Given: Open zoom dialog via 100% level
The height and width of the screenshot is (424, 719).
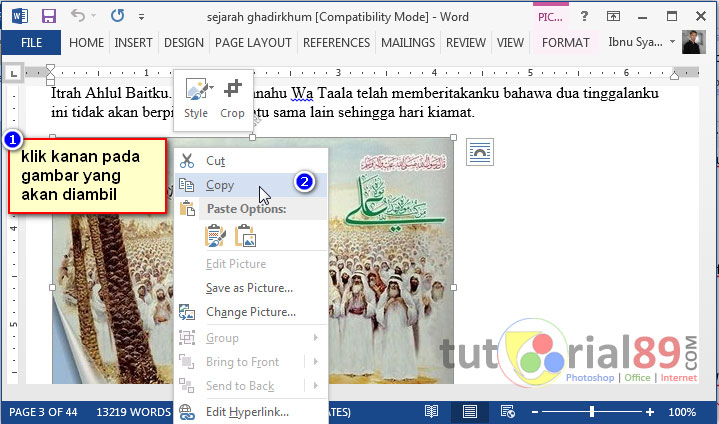Looking at the screenshot, I should [682, 412].
